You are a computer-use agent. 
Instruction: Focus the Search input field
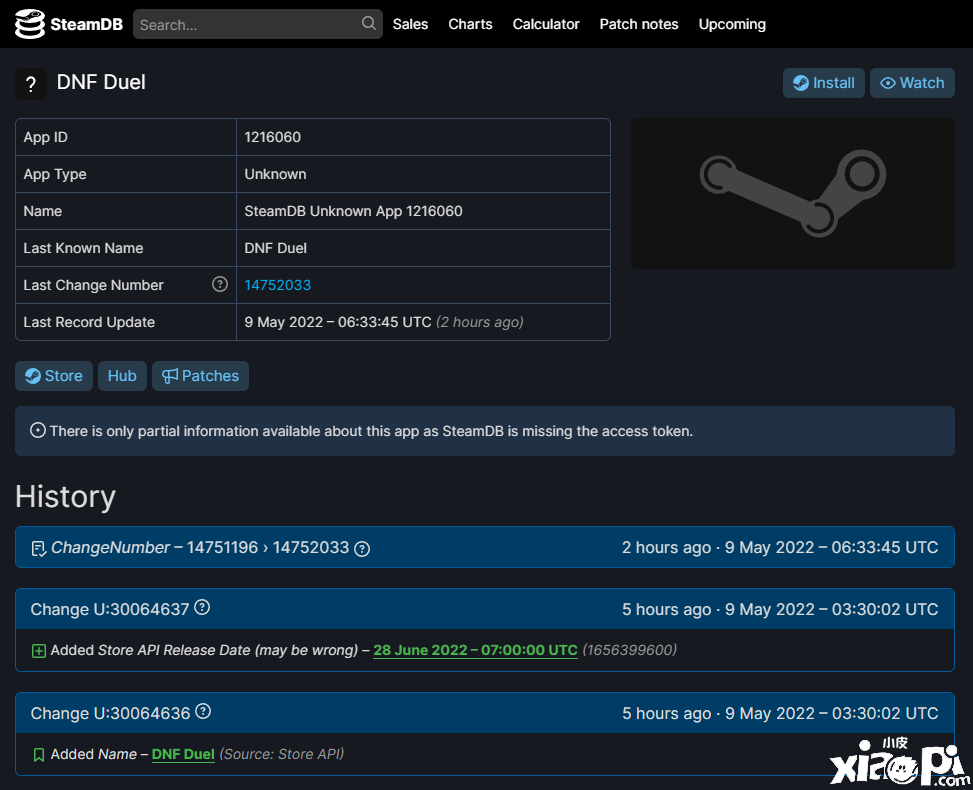click(x=258, y=24)
